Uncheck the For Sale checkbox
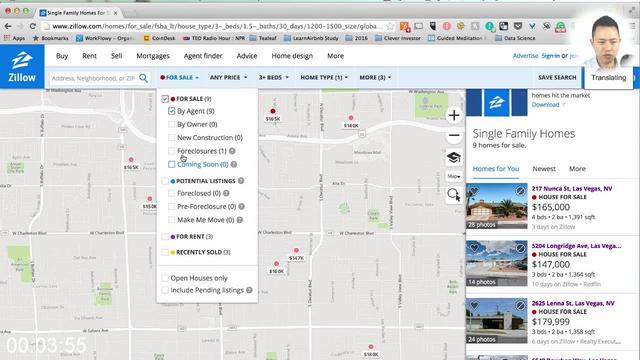640x360 pixels. coord(165,99)
